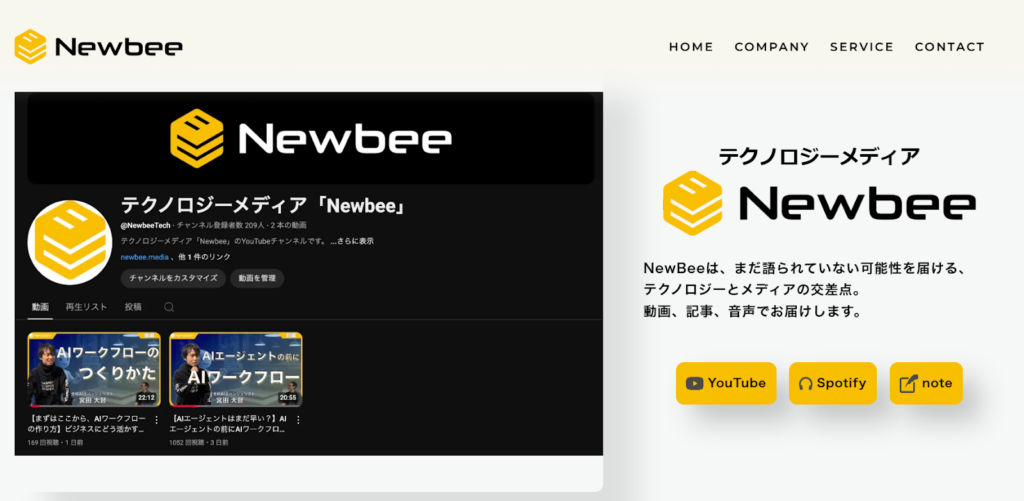Open the AIエージェントの前にAIワークフロー video thumbnail
The height and width of the screenshot is (501, 1024).
236,369
